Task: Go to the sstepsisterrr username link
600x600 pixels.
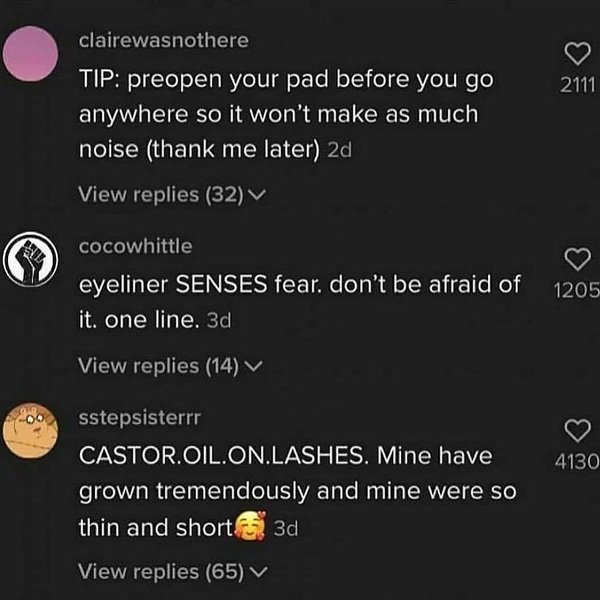Action: [x=131, y=416]
